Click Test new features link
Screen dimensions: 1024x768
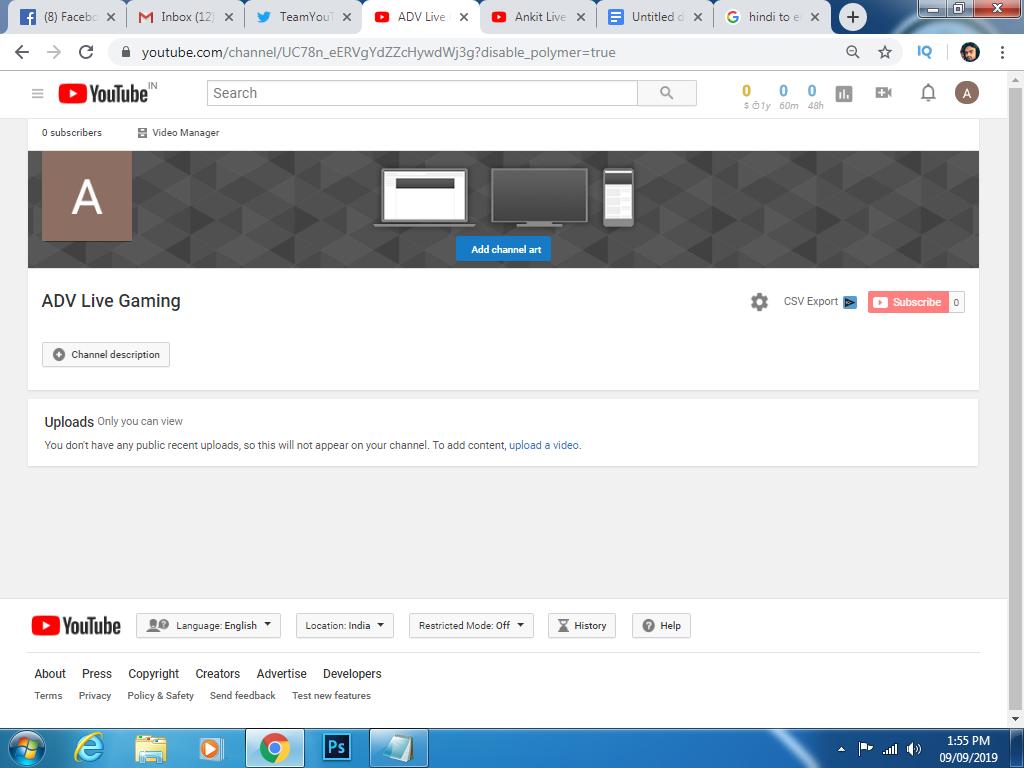(x=331, y=696)
